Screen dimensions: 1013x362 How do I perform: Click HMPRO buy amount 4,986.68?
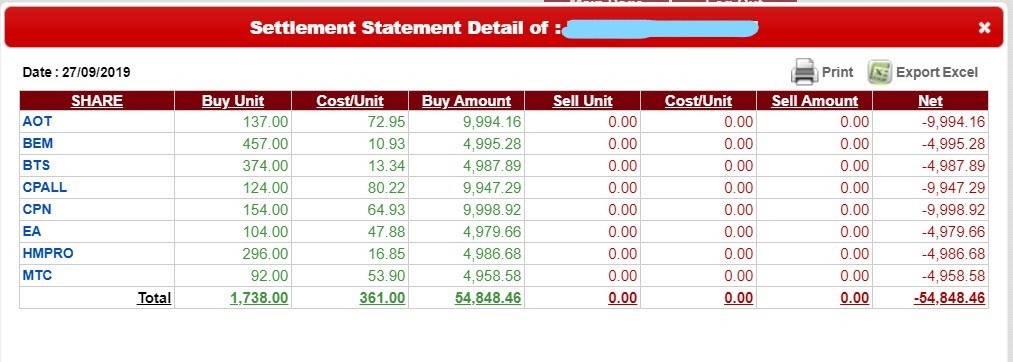coord(492,254)
